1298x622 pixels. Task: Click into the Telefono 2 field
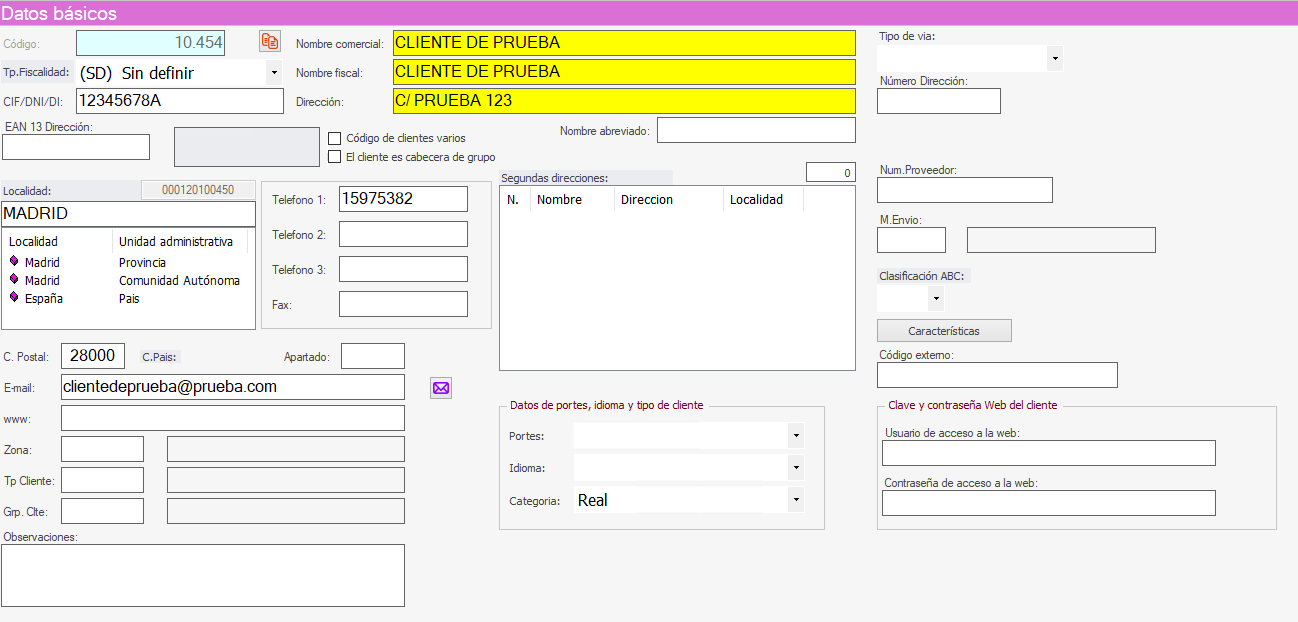pos(403,234)
